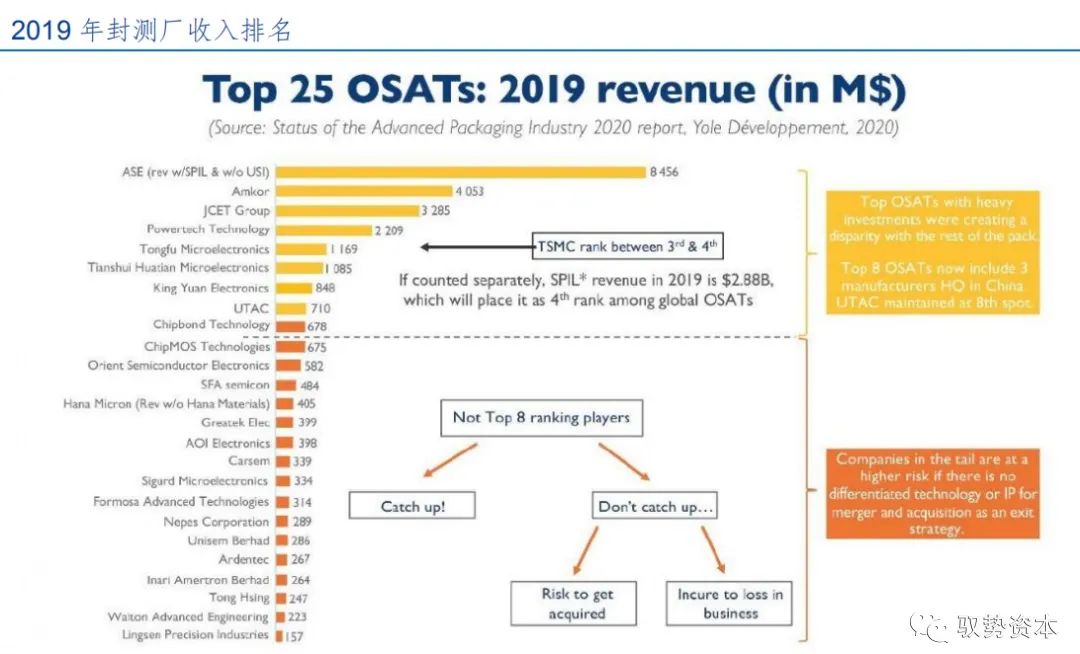Click the Amkor yellow revenue bar
Image resolution: width=1080 pixels, height=654 pixels.
[x=364, y=191]
